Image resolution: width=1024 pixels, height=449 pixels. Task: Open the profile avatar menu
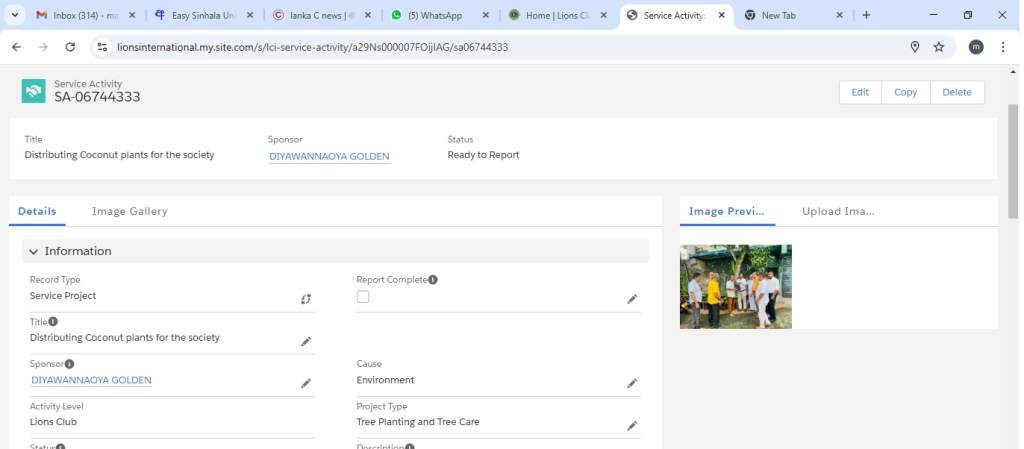point(976,47)
